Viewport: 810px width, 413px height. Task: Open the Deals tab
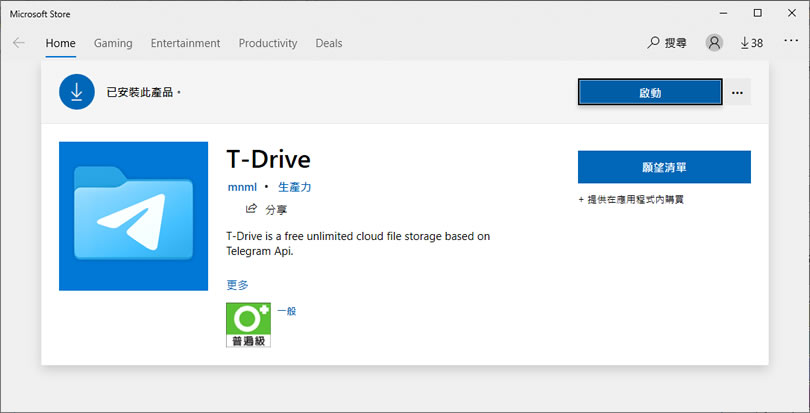pos(329,43)
